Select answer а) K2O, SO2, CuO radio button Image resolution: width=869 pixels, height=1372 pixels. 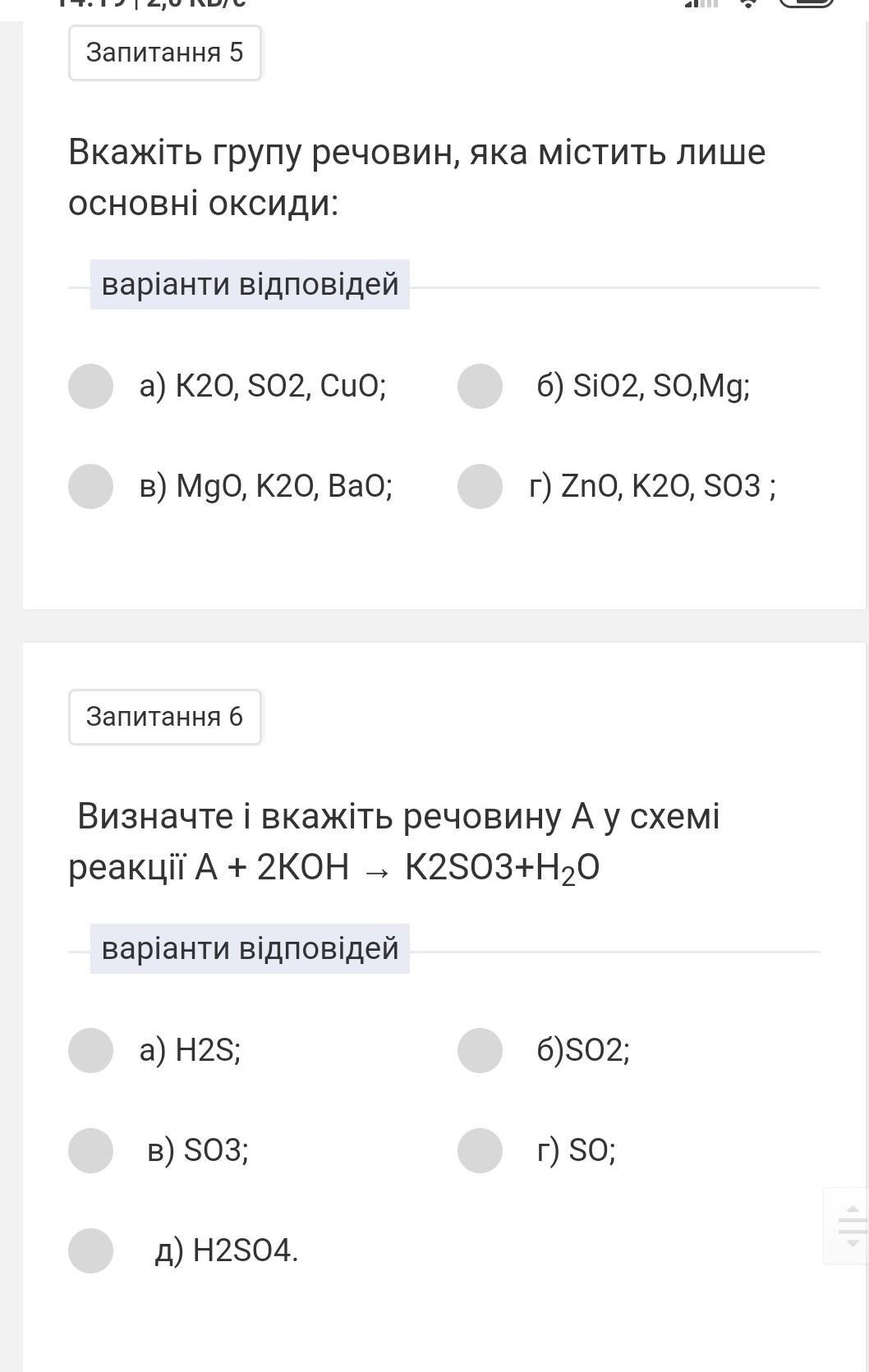click(x=90, y=386)
